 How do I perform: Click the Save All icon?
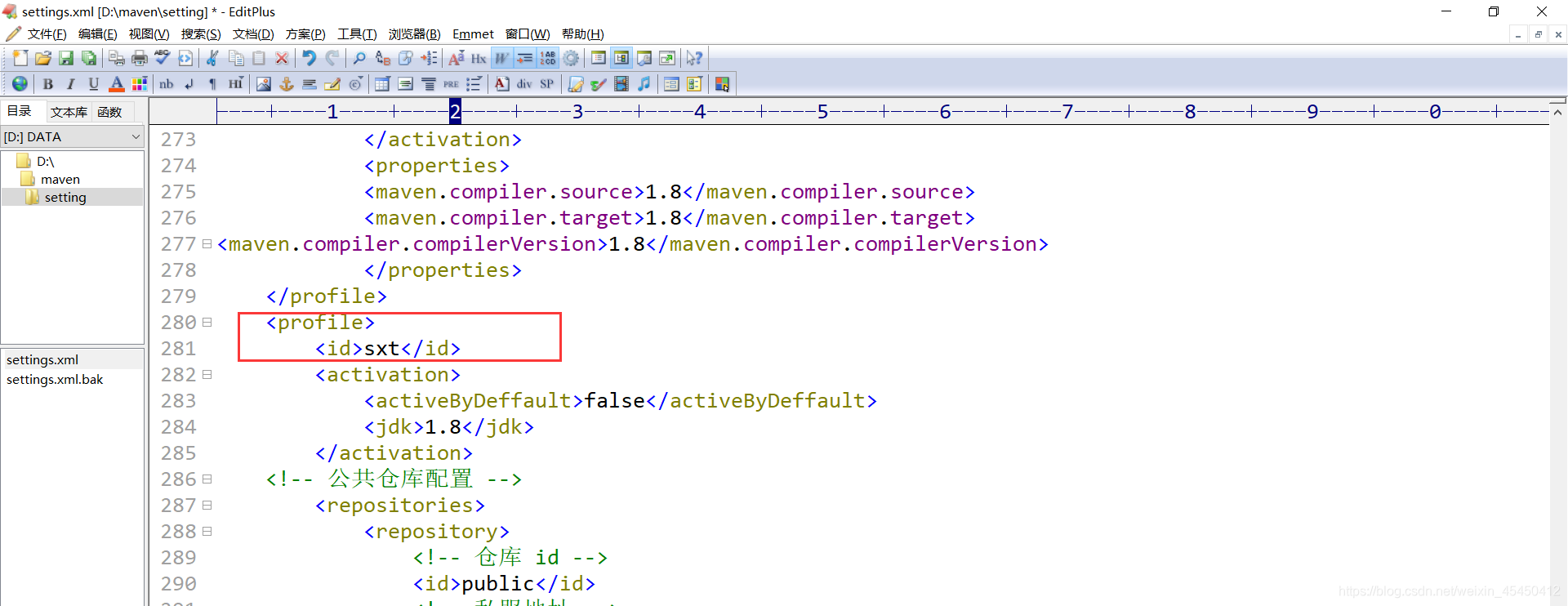point(89,58)
